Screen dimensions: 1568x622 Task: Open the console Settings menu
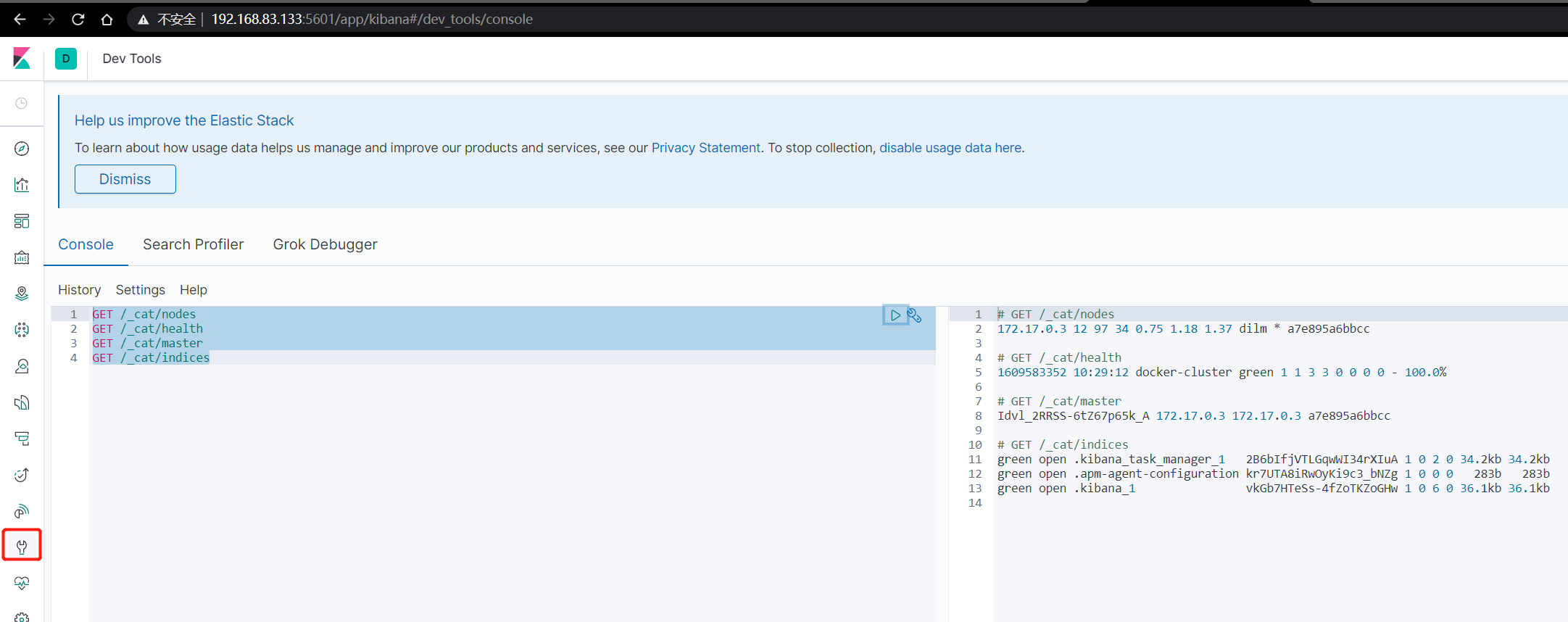click(141, 290)
